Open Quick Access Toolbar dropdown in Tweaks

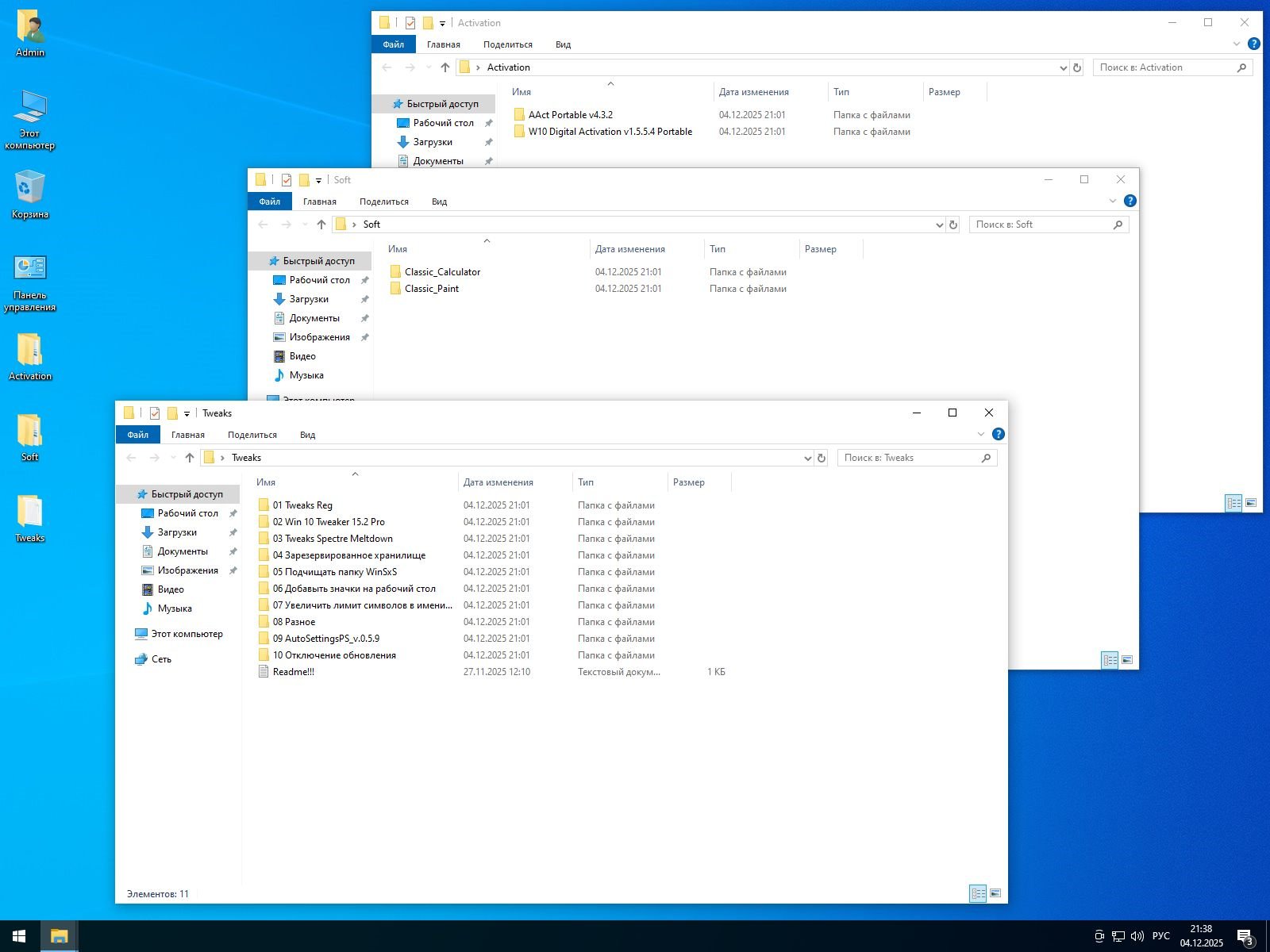(x=187, y=413)
